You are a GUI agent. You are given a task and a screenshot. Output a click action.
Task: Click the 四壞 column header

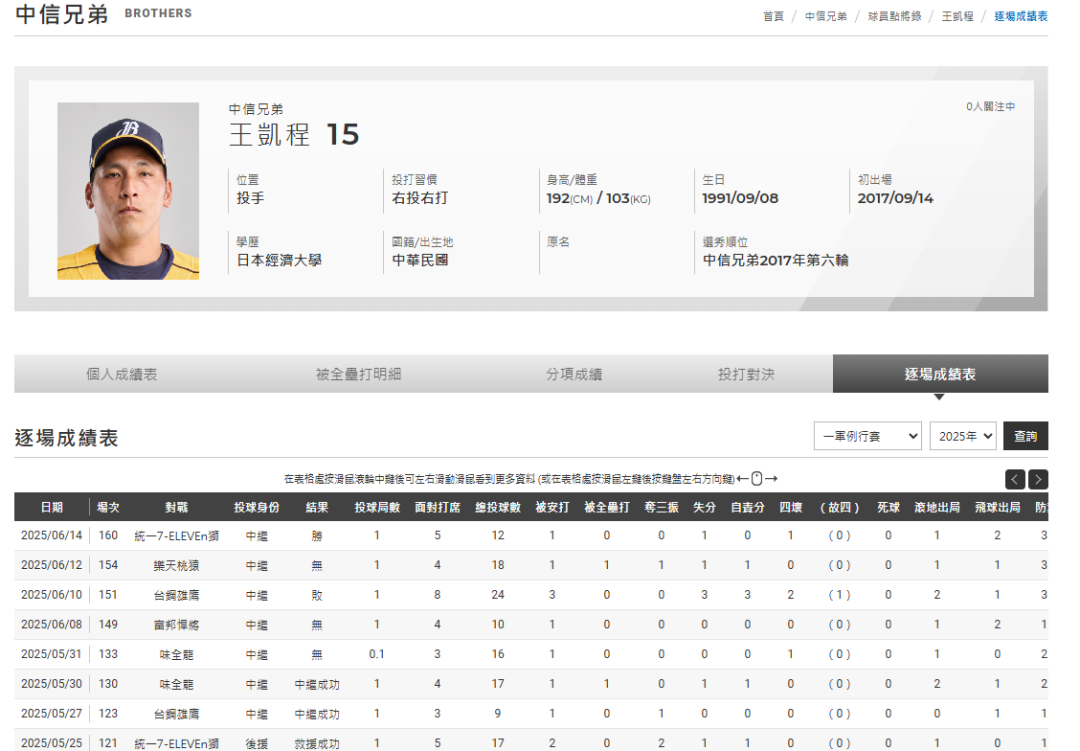click(x=791, y=507)
